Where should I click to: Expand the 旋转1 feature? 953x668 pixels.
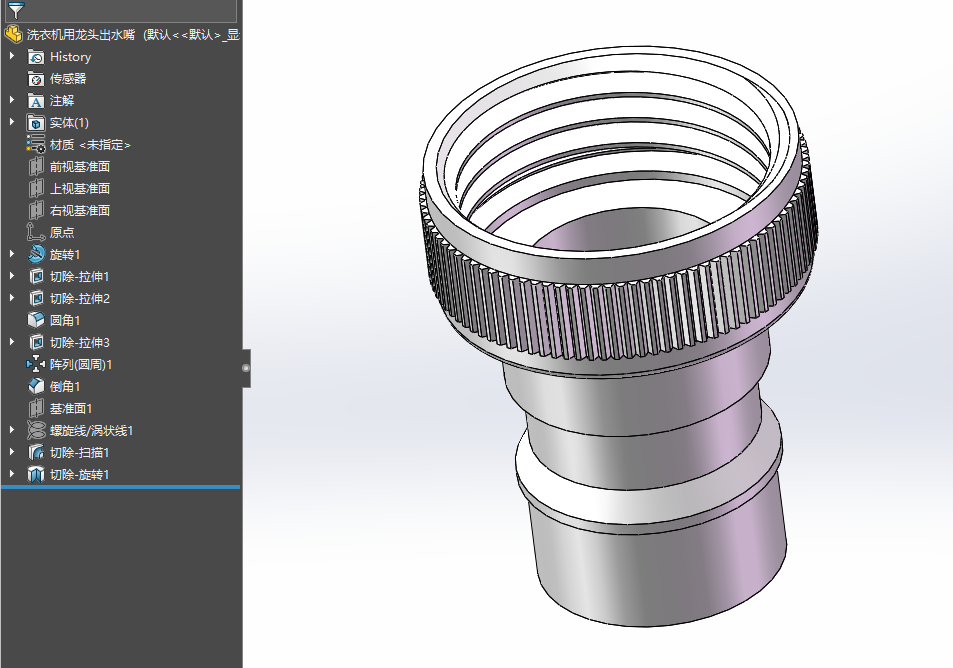click(12, 253)
